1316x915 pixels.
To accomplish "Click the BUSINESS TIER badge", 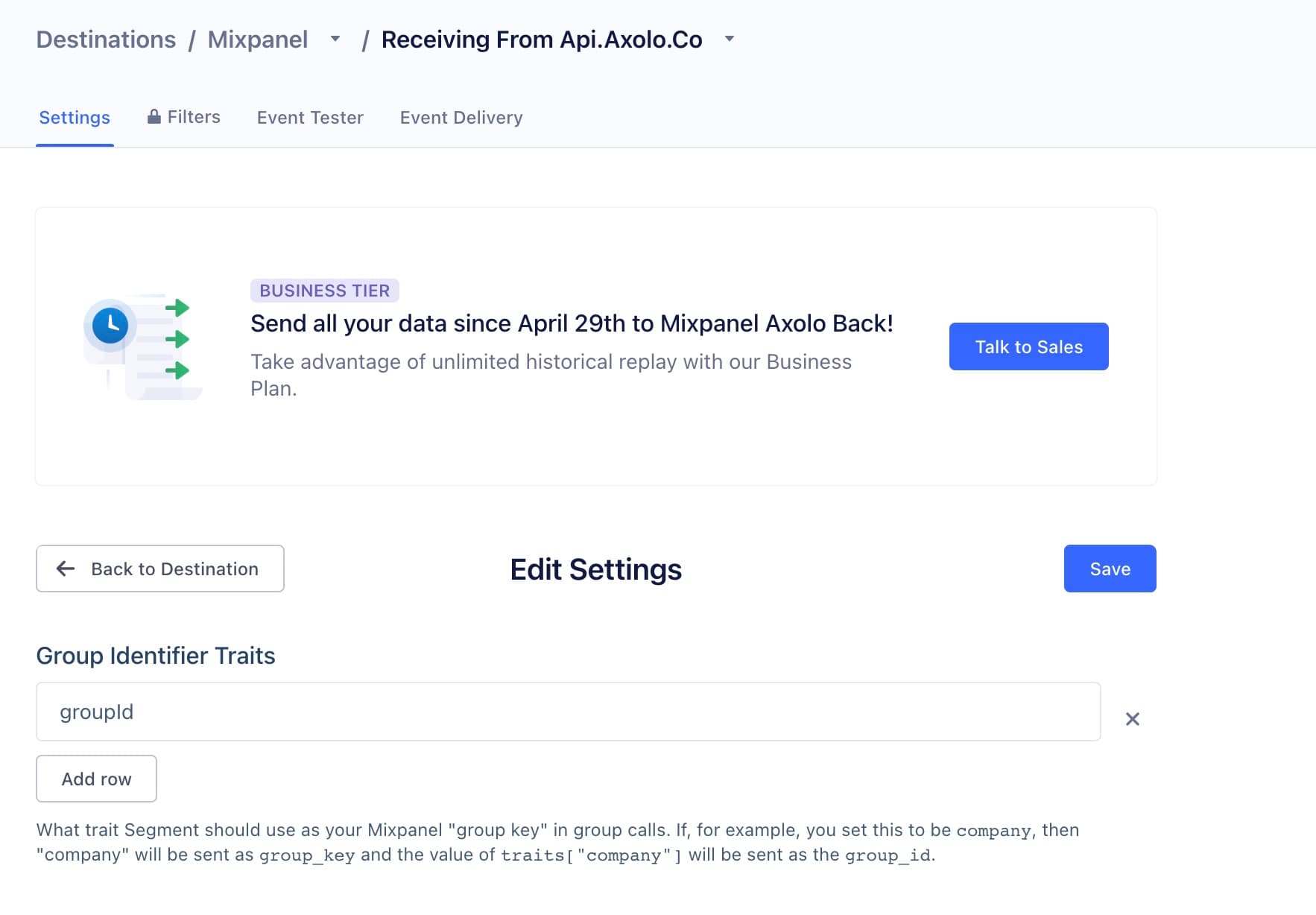I will point(325,291).
